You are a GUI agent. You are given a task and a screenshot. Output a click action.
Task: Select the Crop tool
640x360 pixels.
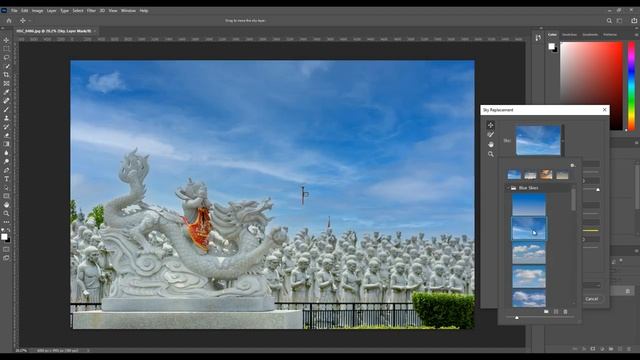(6, 75)
